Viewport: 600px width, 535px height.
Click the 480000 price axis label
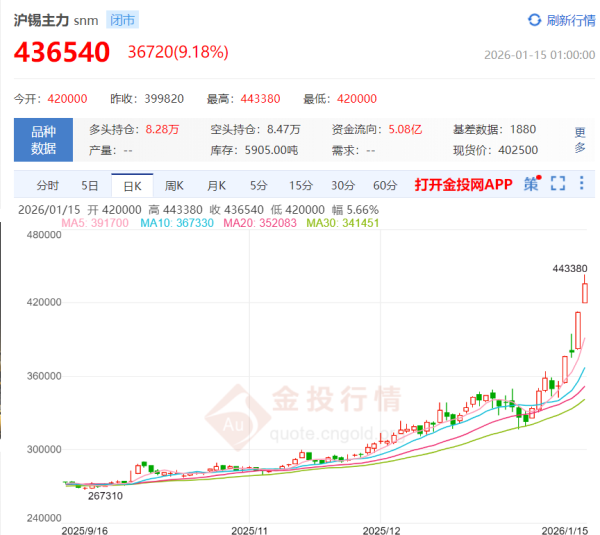tap(44, 235)
